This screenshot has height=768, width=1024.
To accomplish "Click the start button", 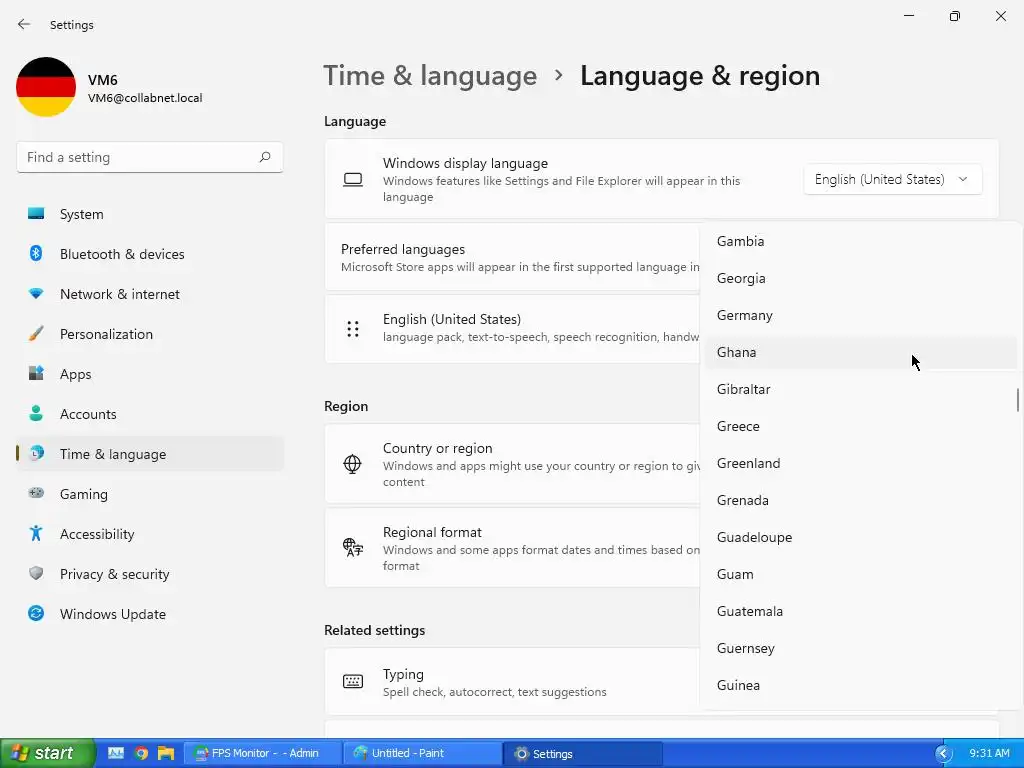I will pyautogui.click(x=48, y=753).
